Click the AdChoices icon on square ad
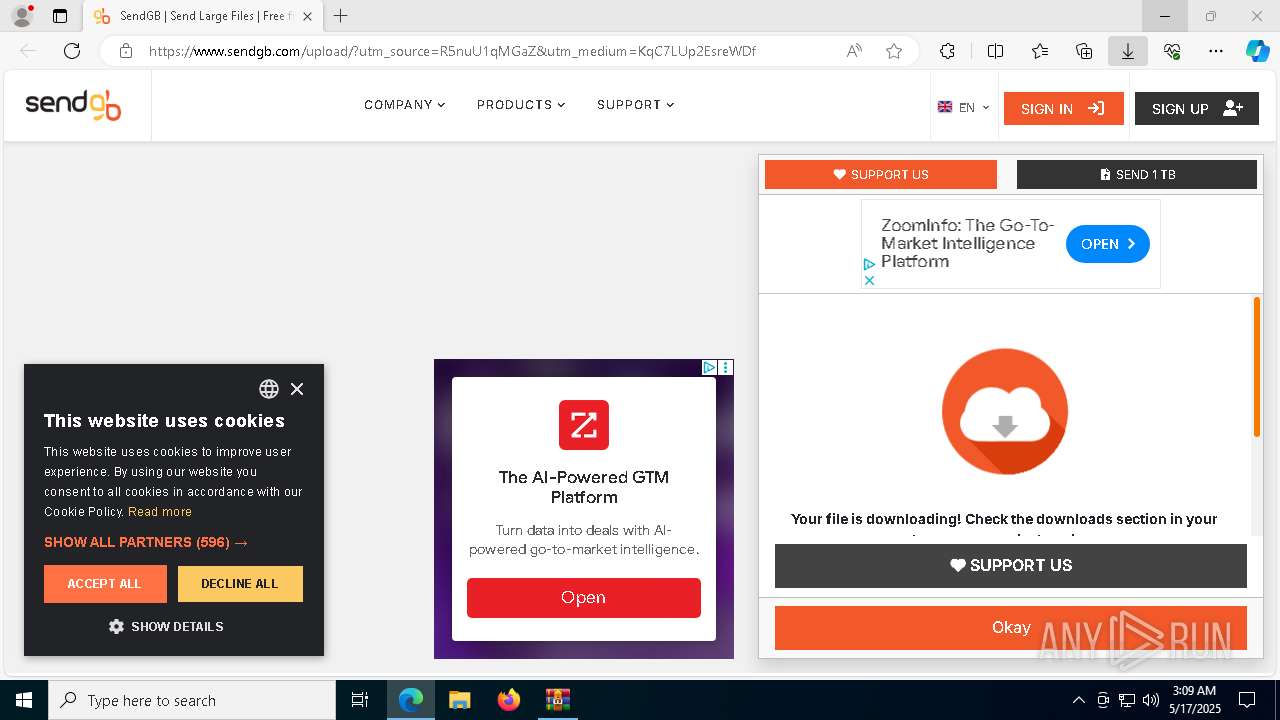Viewport: 1280px width, 720px height. [709, 368]
